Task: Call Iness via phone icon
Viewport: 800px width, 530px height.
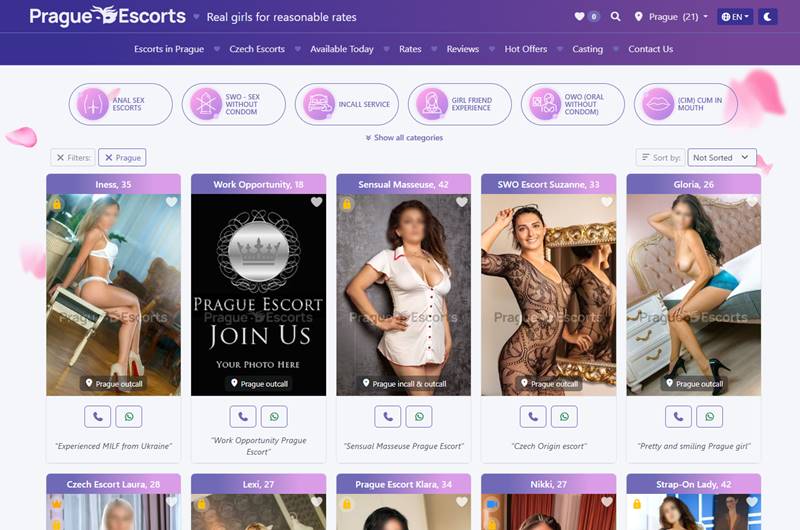Action: [97, 417]
